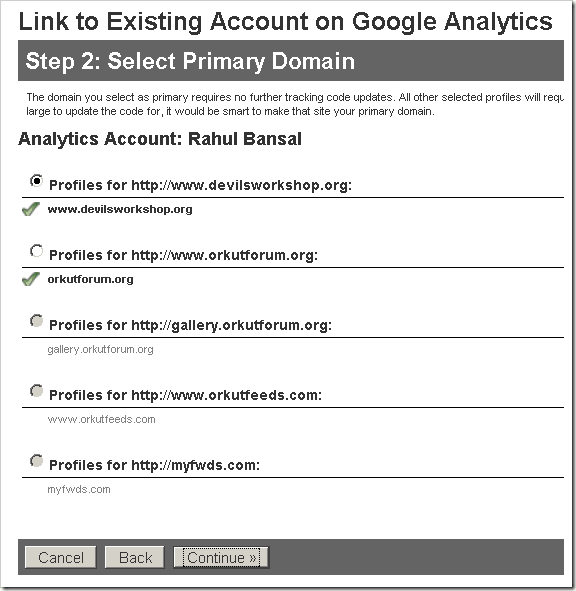Choose the gallery.orkutforum.org profiles radio button
Viewport: 576px width, 591px height.
coord(37,321)
